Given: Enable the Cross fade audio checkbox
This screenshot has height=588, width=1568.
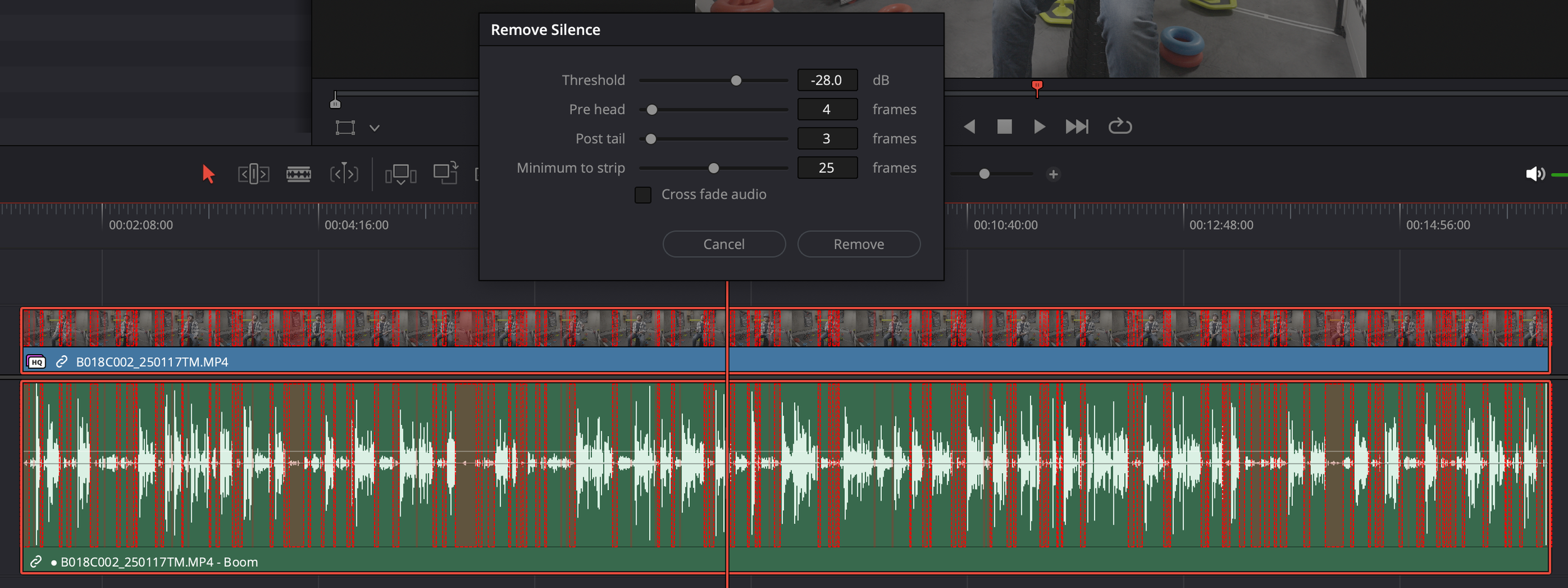Looking at the screenshot, I should tap(643, 195).
